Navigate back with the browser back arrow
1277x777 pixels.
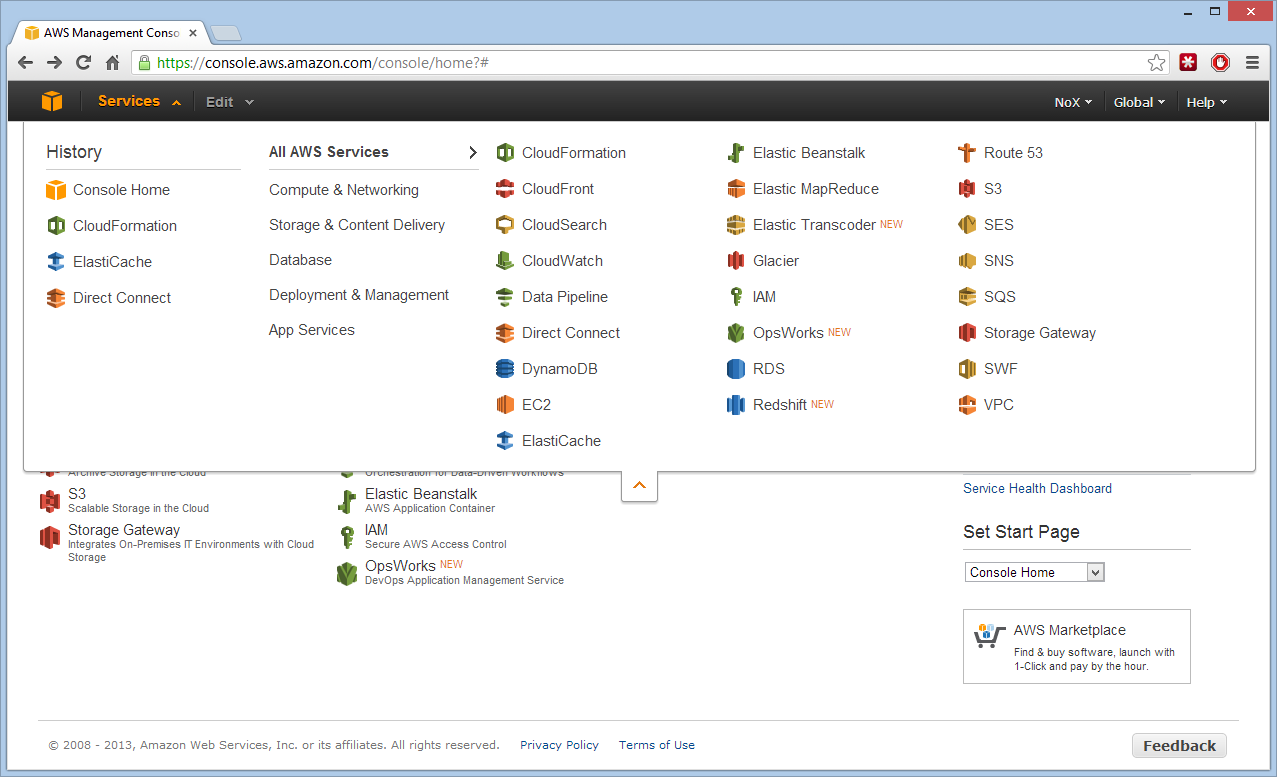26,63
